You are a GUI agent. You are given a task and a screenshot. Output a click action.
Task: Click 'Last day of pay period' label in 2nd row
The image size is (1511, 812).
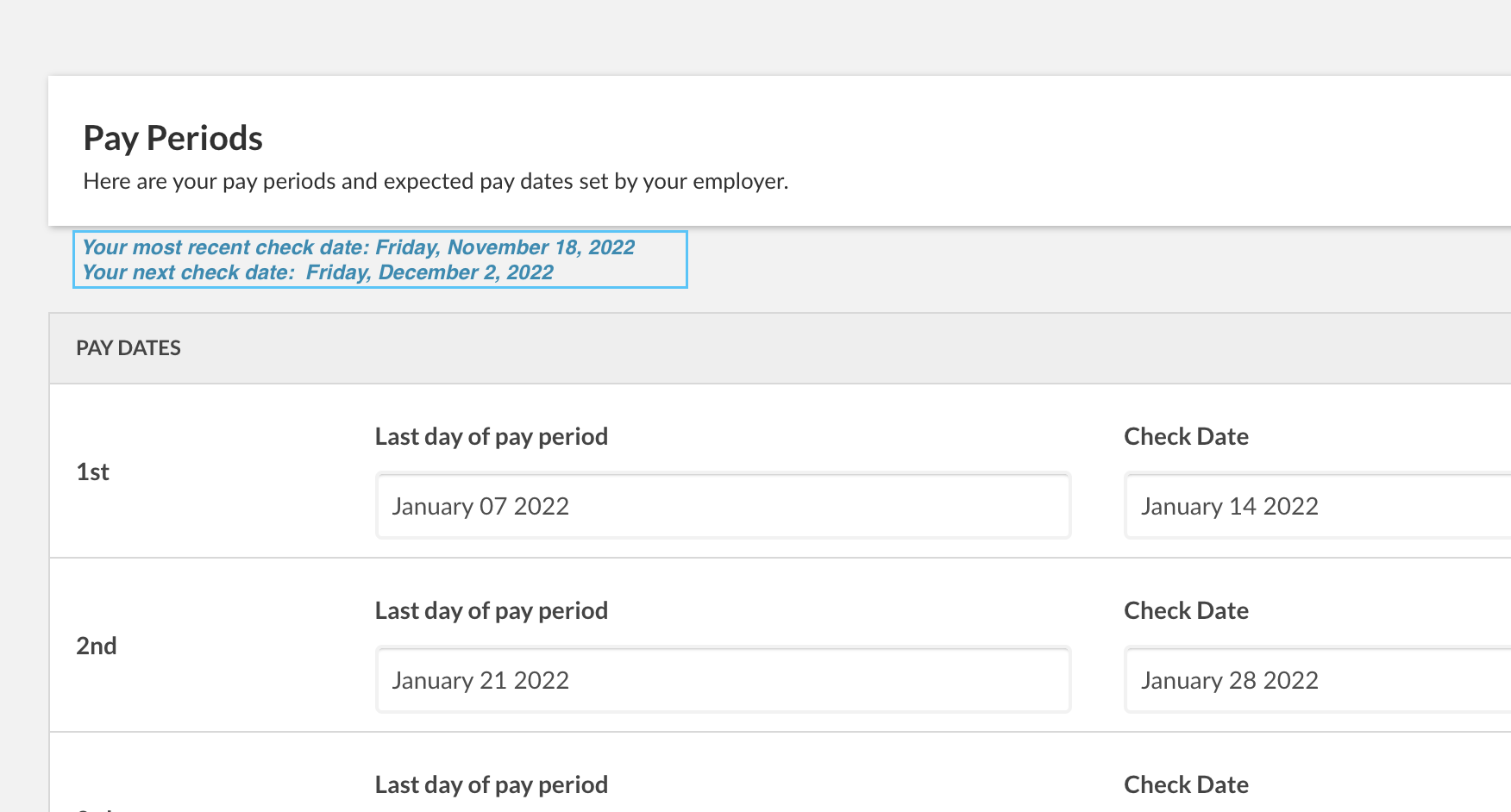tap(492, 610)
